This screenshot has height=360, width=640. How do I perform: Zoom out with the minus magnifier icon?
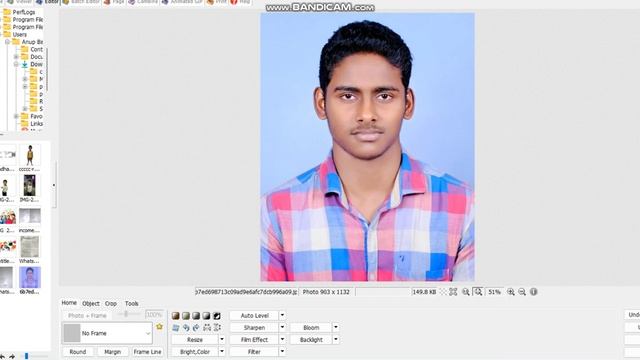522,292
